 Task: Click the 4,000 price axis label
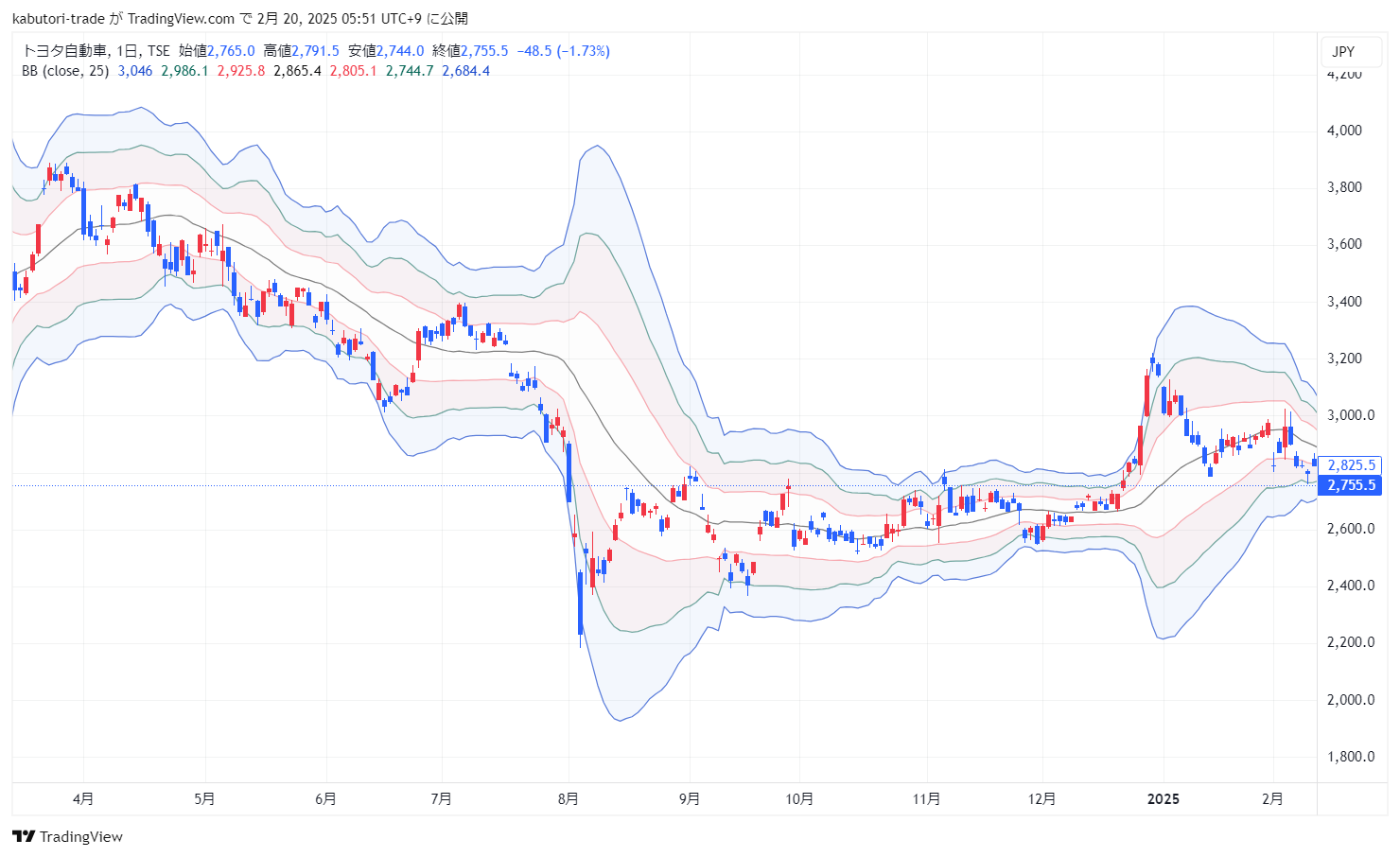point(1345,131)
